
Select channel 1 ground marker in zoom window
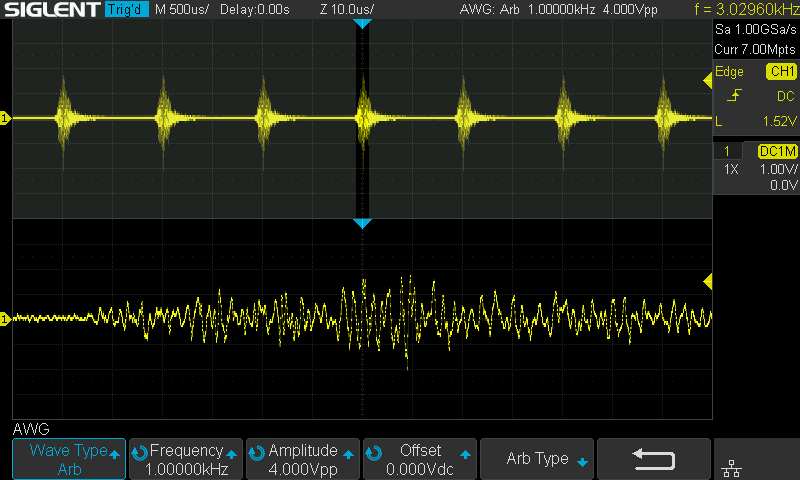coord(5,319)
